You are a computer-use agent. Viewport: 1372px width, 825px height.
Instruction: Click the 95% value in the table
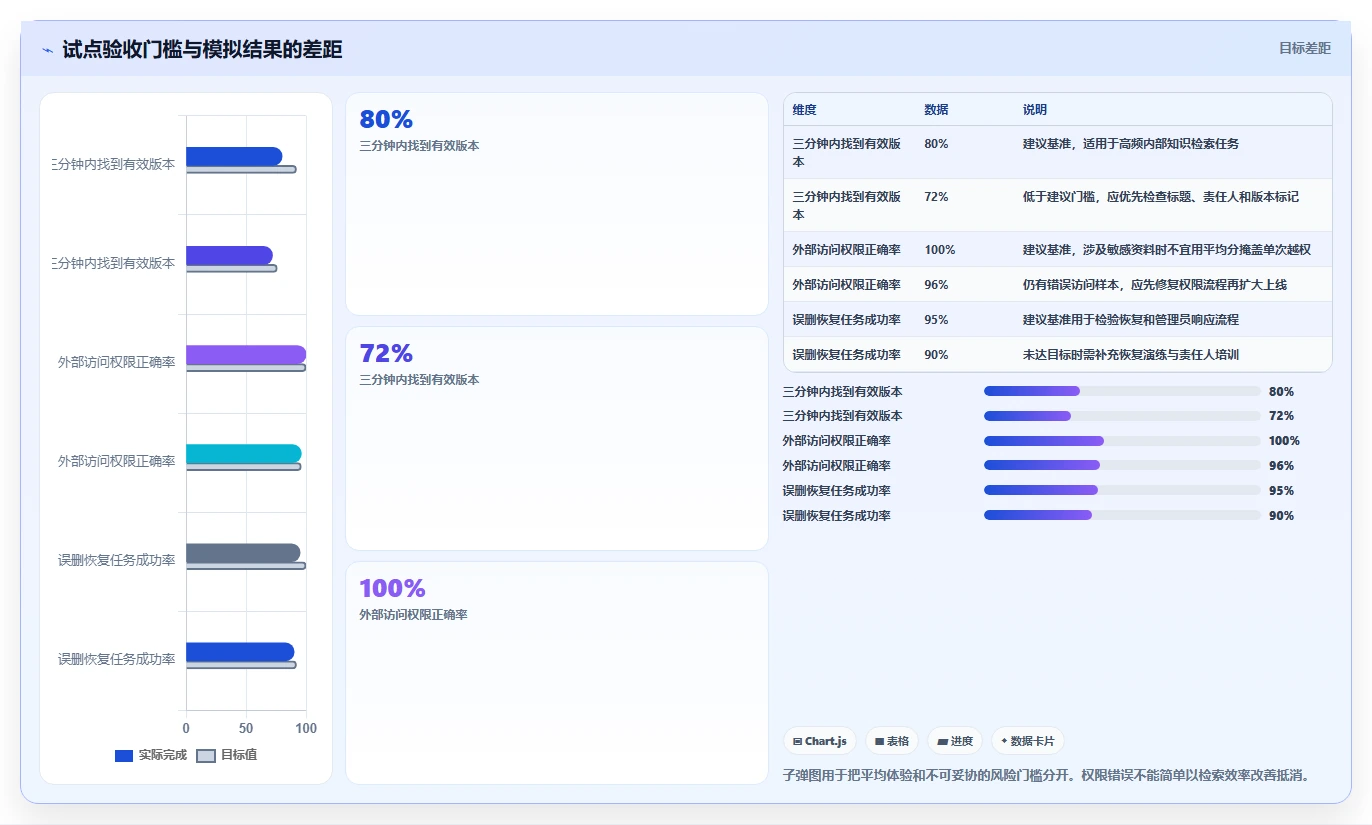936,320
